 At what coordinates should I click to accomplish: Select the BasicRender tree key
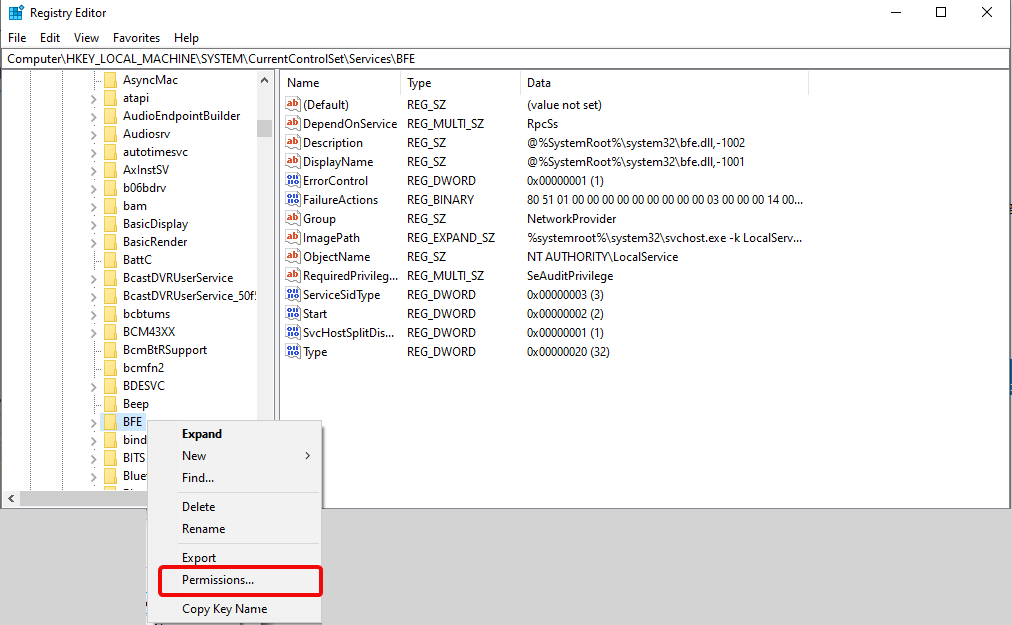(155, 241)
